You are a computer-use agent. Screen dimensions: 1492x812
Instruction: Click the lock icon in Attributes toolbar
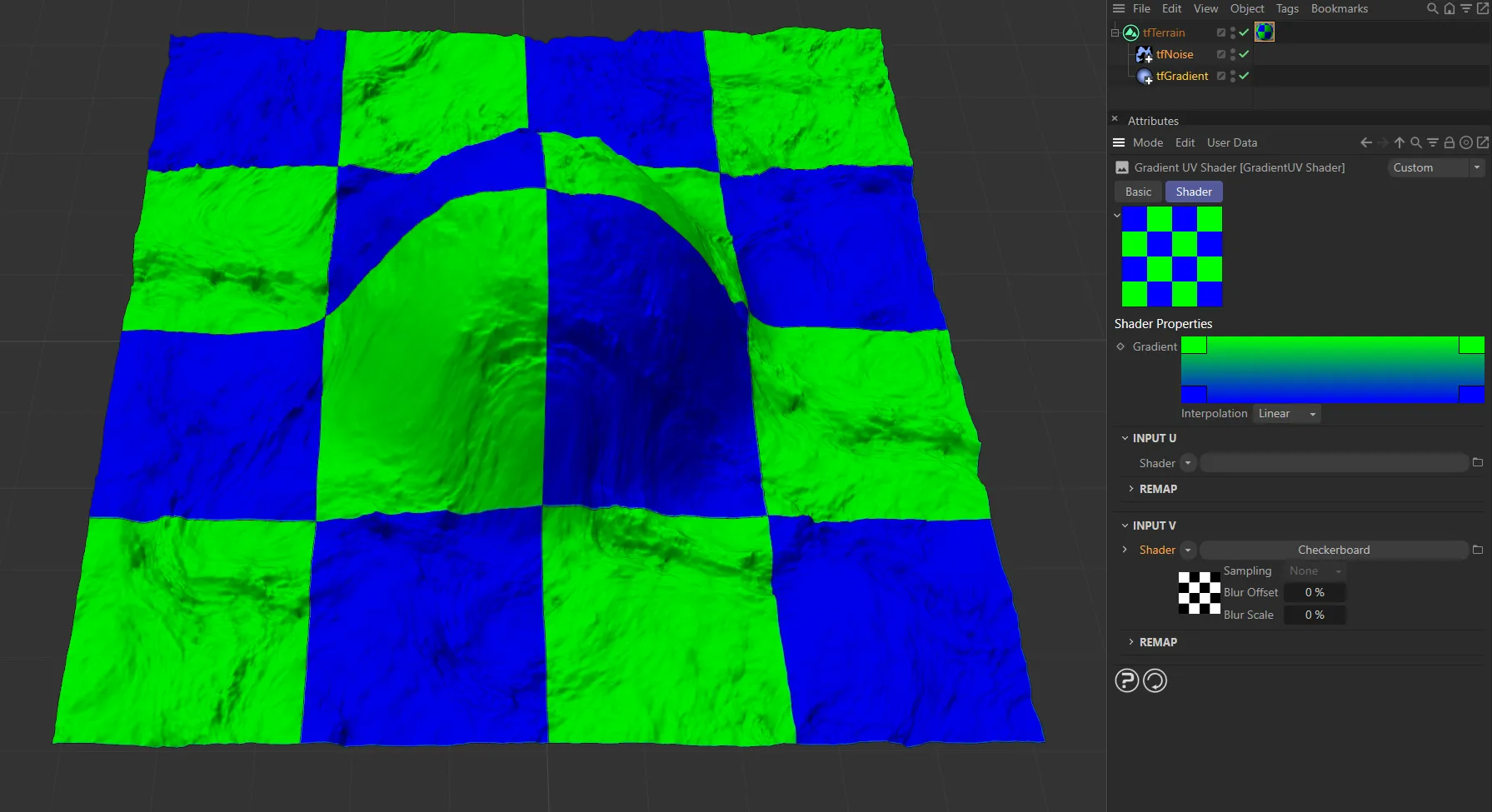1450,142
